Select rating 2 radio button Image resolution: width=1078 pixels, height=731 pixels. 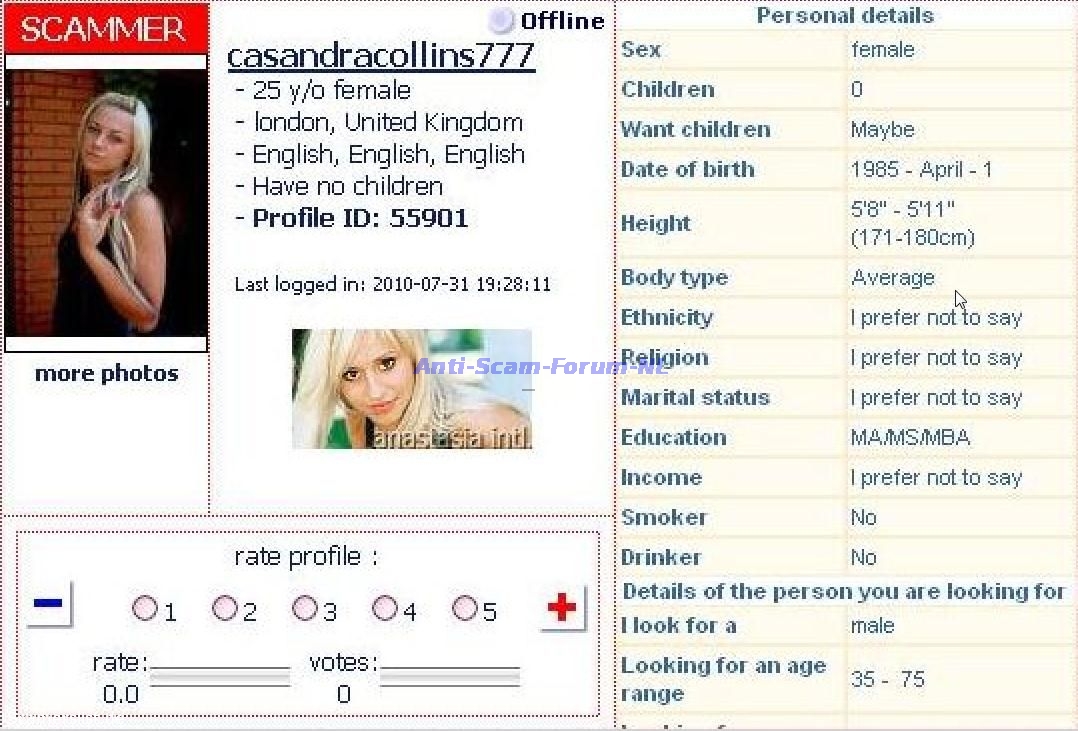tap(224, 608)
